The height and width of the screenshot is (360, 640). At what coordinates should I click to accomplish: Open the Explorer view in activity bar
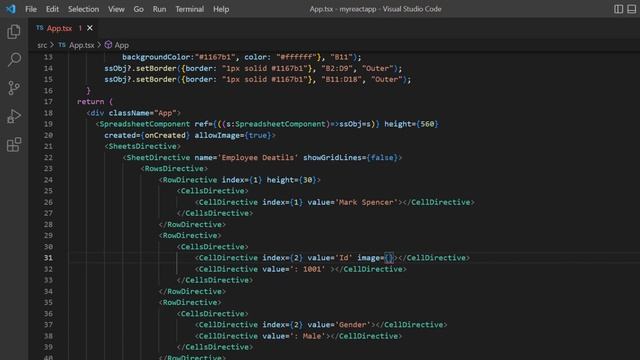click(14, 32)
